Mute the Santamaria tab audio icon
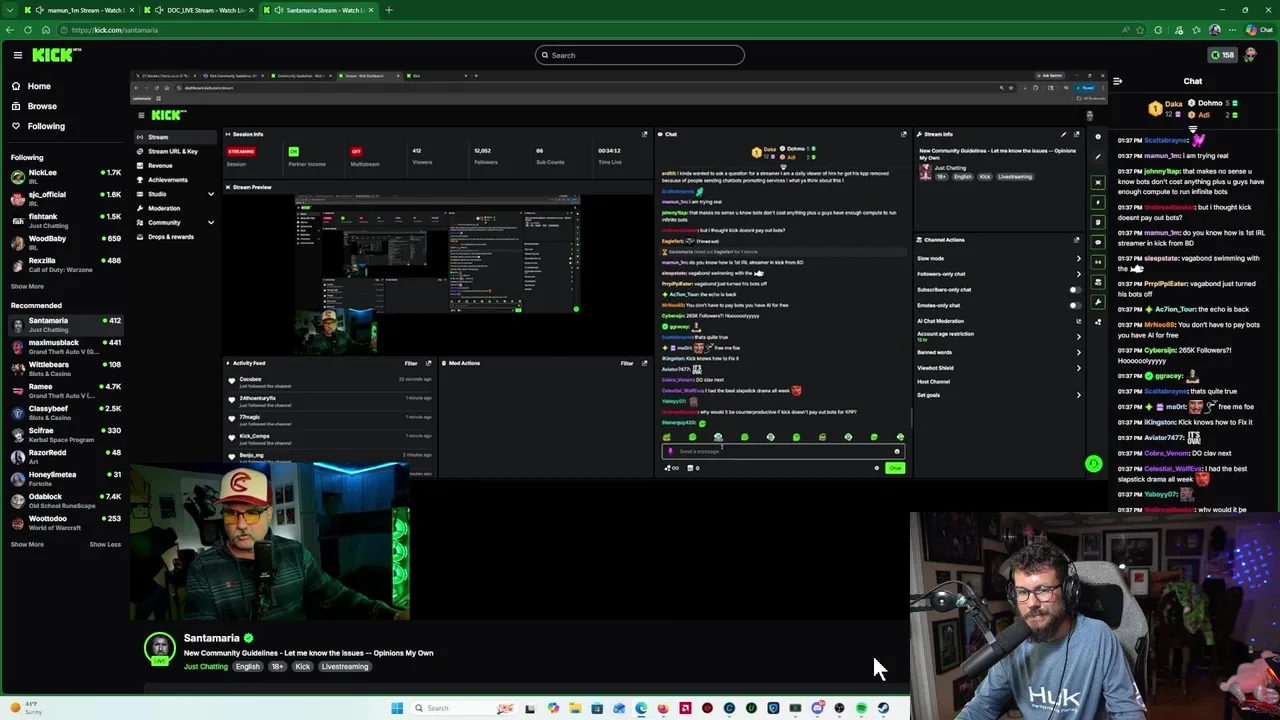Image resolution: width=1280 pixels, height=720 pixels. (278, 10)
